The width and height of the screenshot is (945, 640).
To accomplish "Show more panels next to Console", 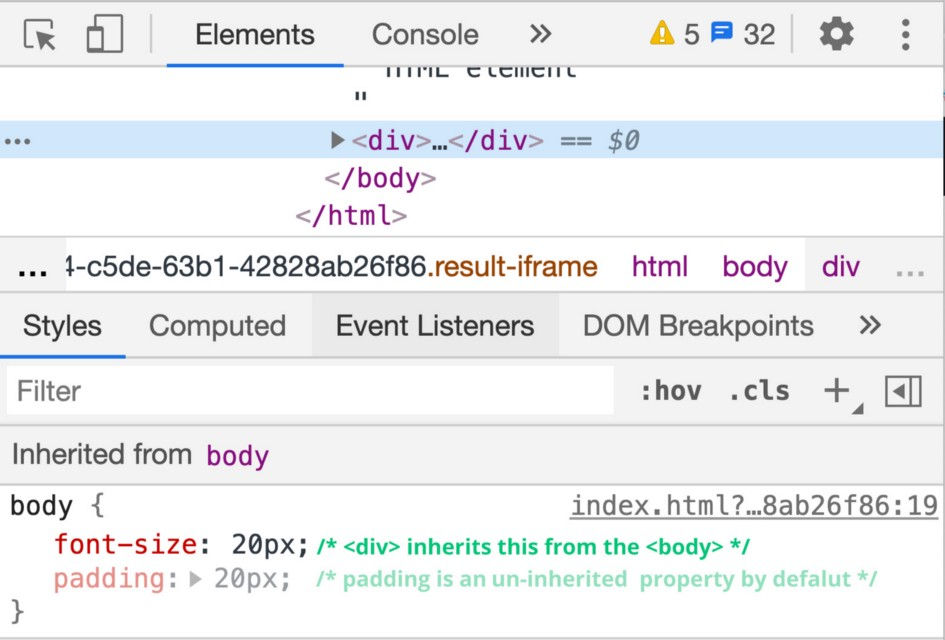I will [541, 34].
